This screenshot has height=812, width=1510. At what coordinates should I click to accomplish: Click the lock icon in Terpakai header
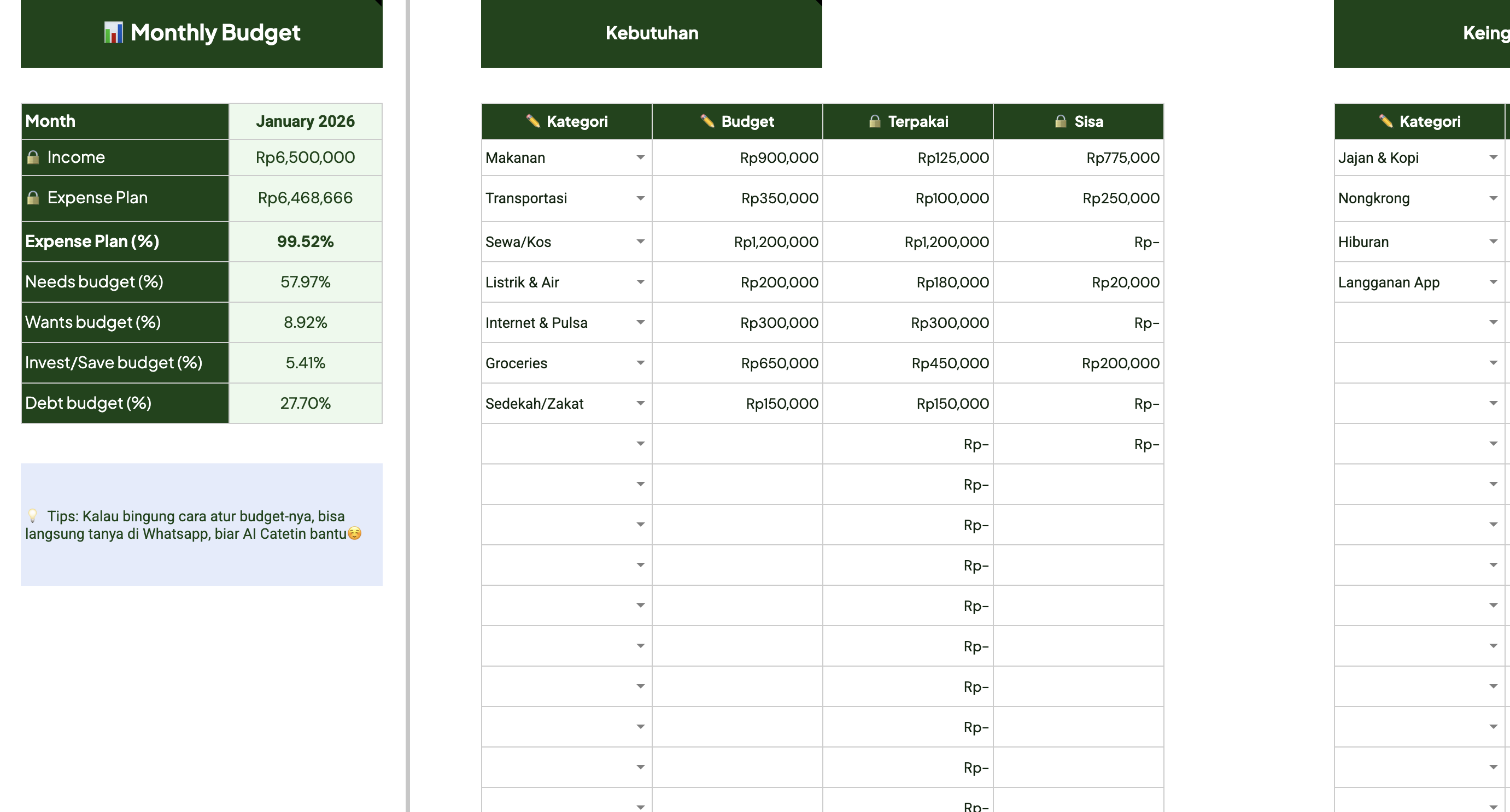tap(875, 121)
